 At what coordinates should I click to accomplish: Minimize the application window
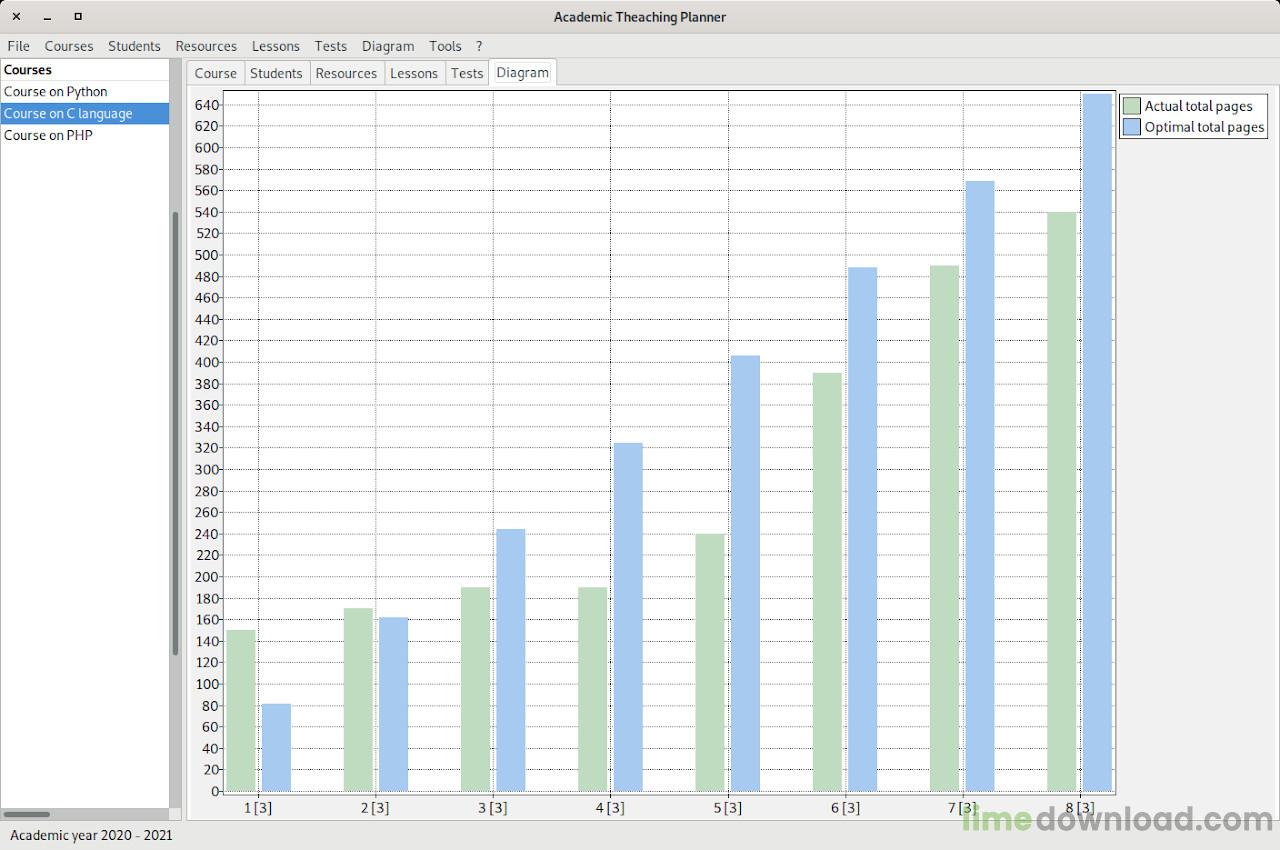47,17
